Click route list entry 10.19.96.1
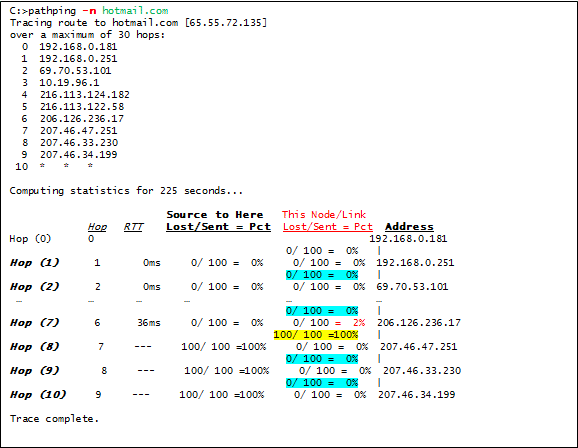This screenshot has width=578, height=448. (69, 83)
